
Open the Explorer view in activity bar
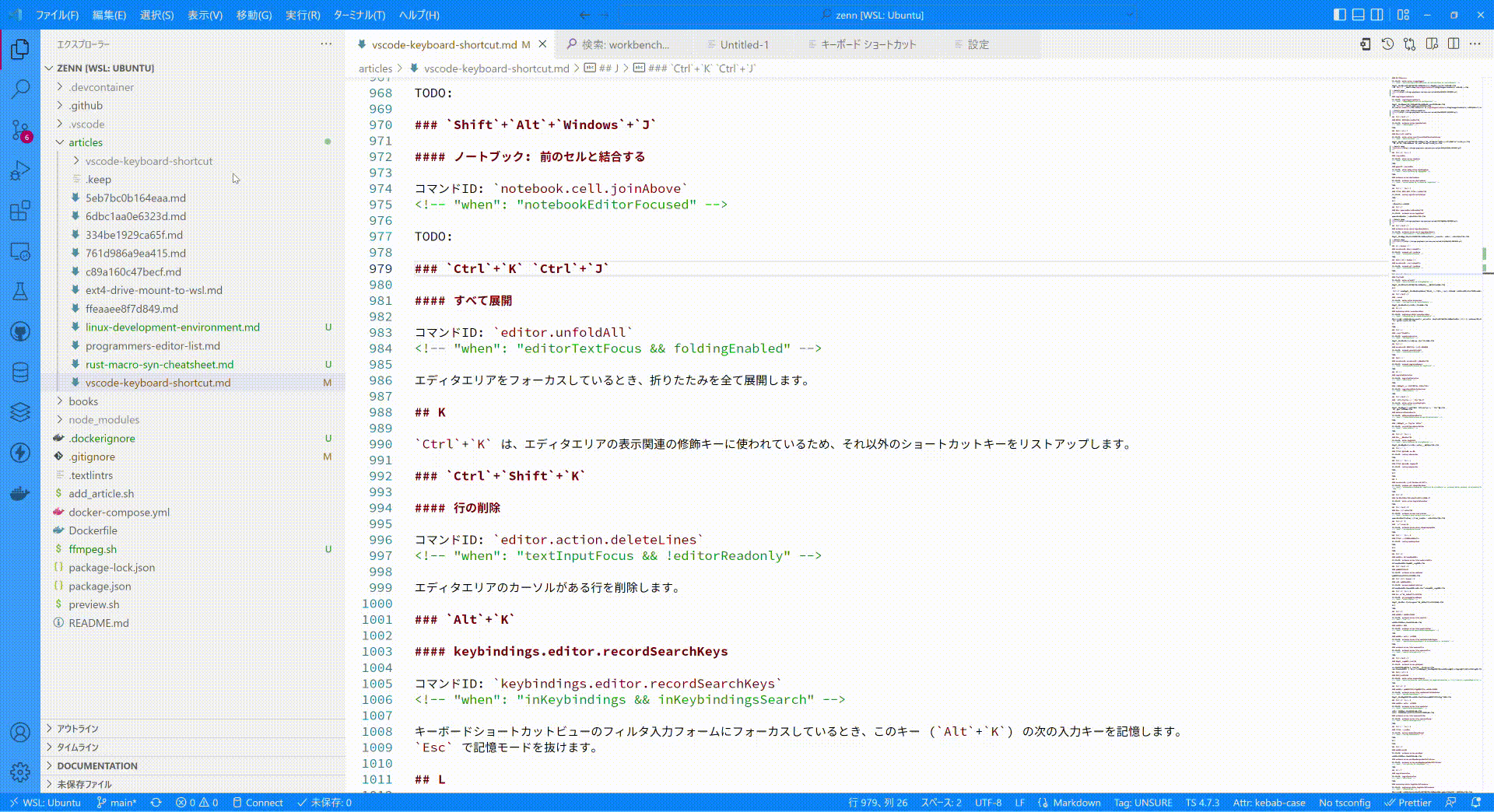pyautogui.click(x=20, y=50)
